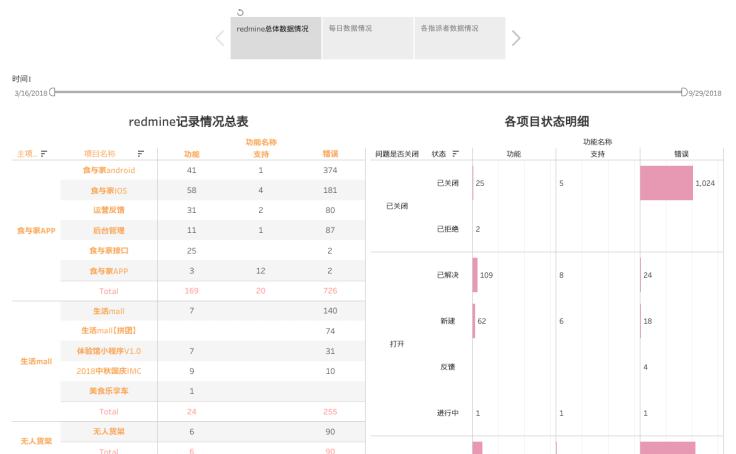Click the right handle of the 时间 slider
736x454 pixels.
click(684, 92)
